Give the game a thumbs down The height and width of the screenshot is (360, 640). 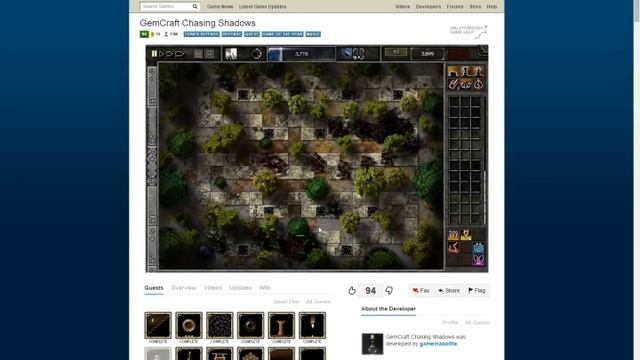coord(389,291)
